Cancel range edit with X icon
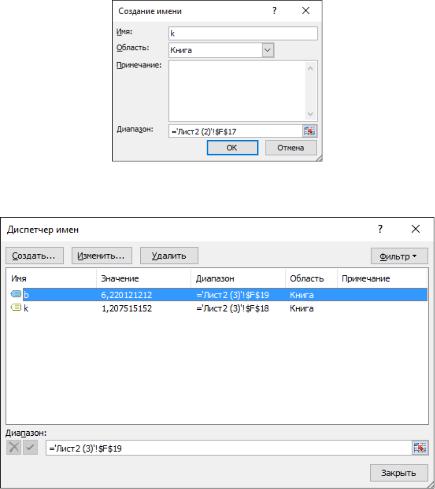435x489 pixels. [14, 447]
